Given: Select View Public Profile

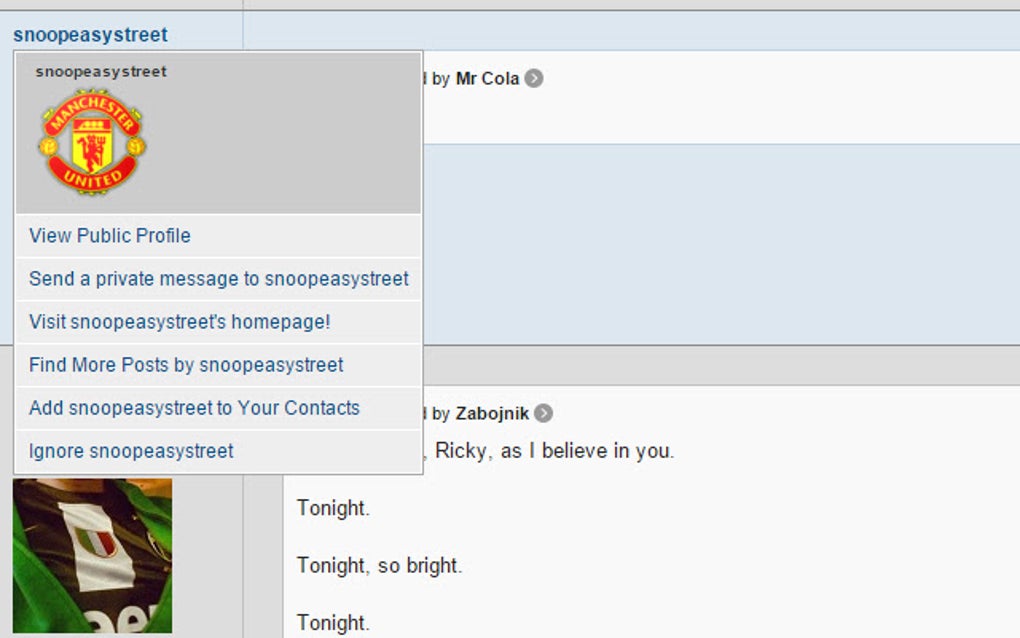Looking at the screenshot, I should [110, 236].
